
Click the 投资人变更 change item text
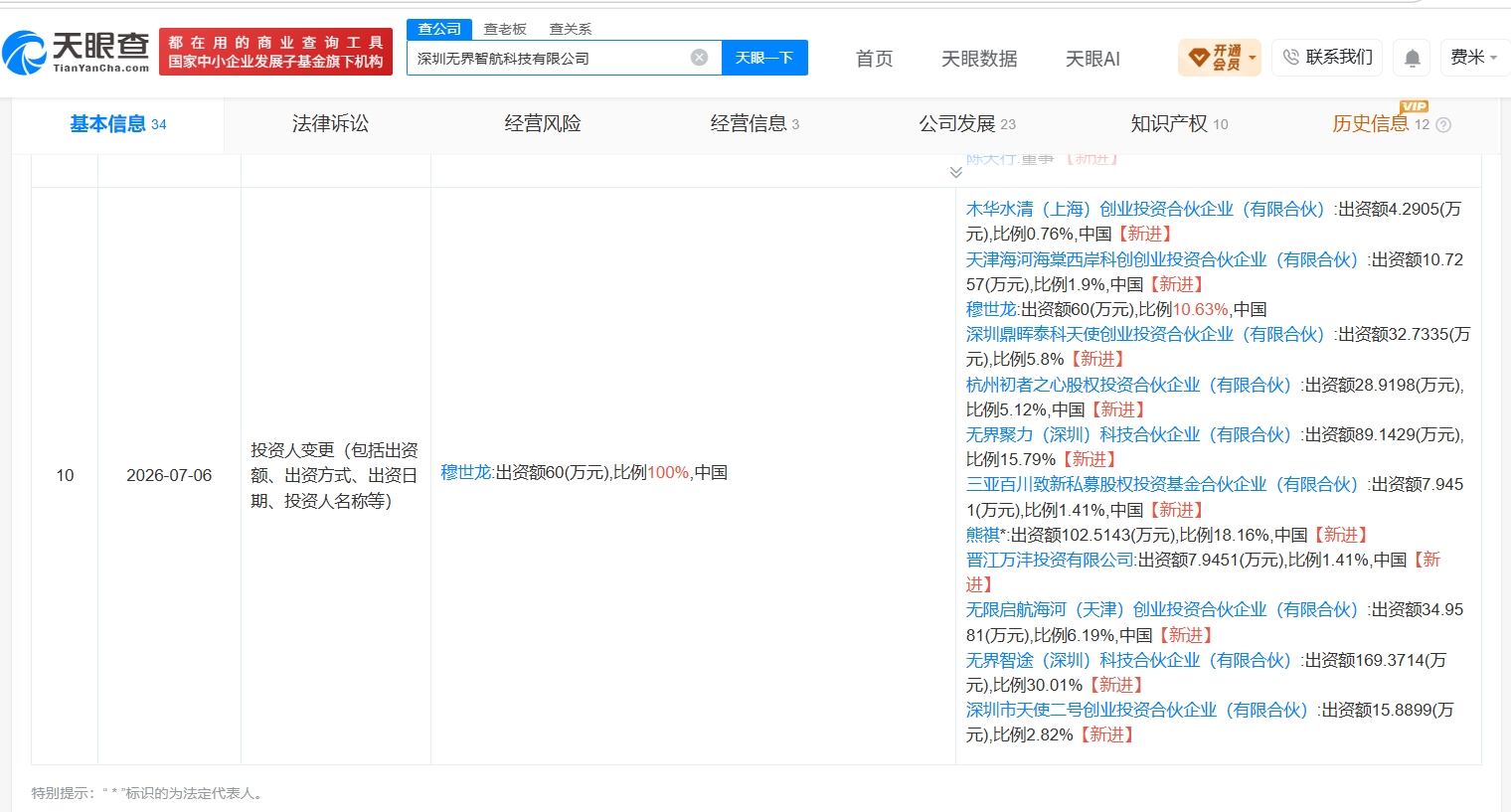pos(335,475)
